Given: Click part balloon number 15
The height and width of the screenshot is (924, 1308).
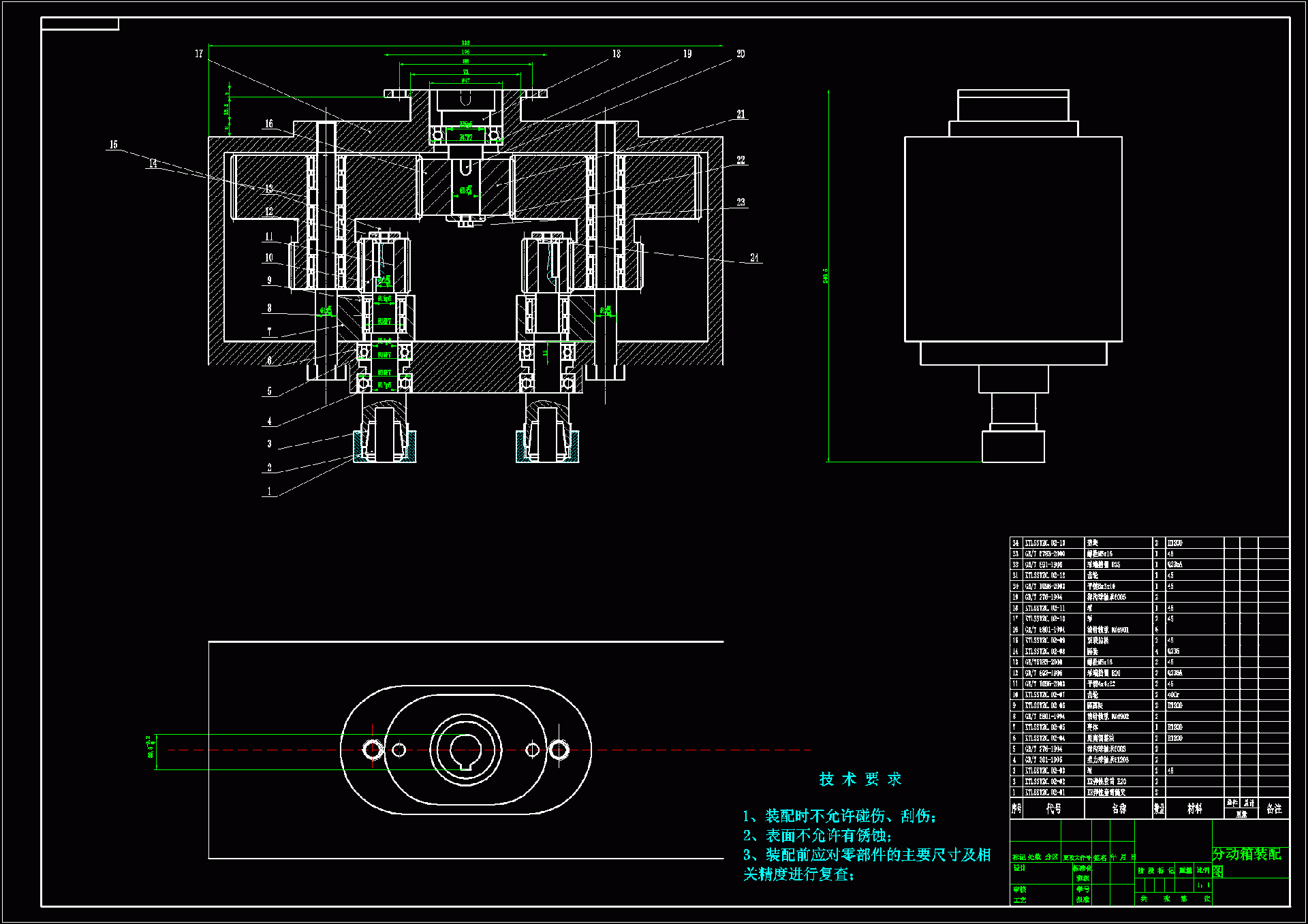Looking at the screenshot, I should [113, 144].
